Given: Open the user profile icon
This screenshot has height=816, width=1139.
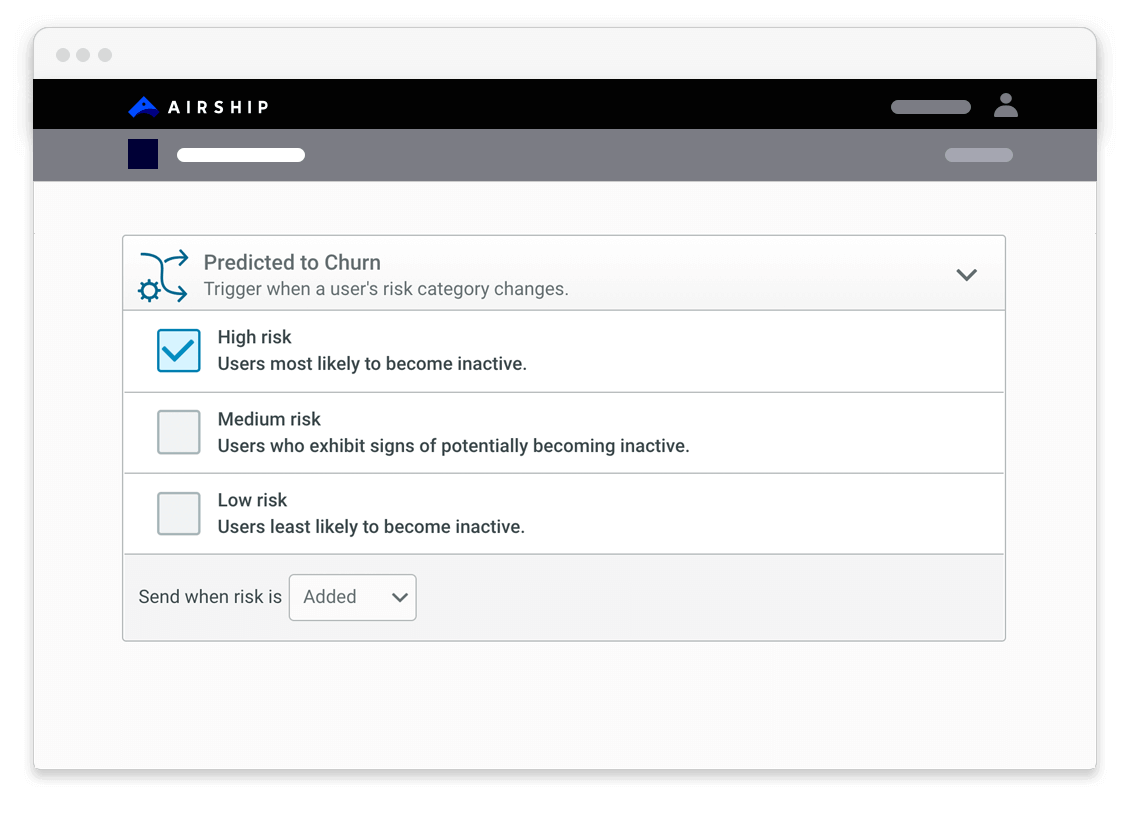Looking at the screenshot, I should point(1005,105).
